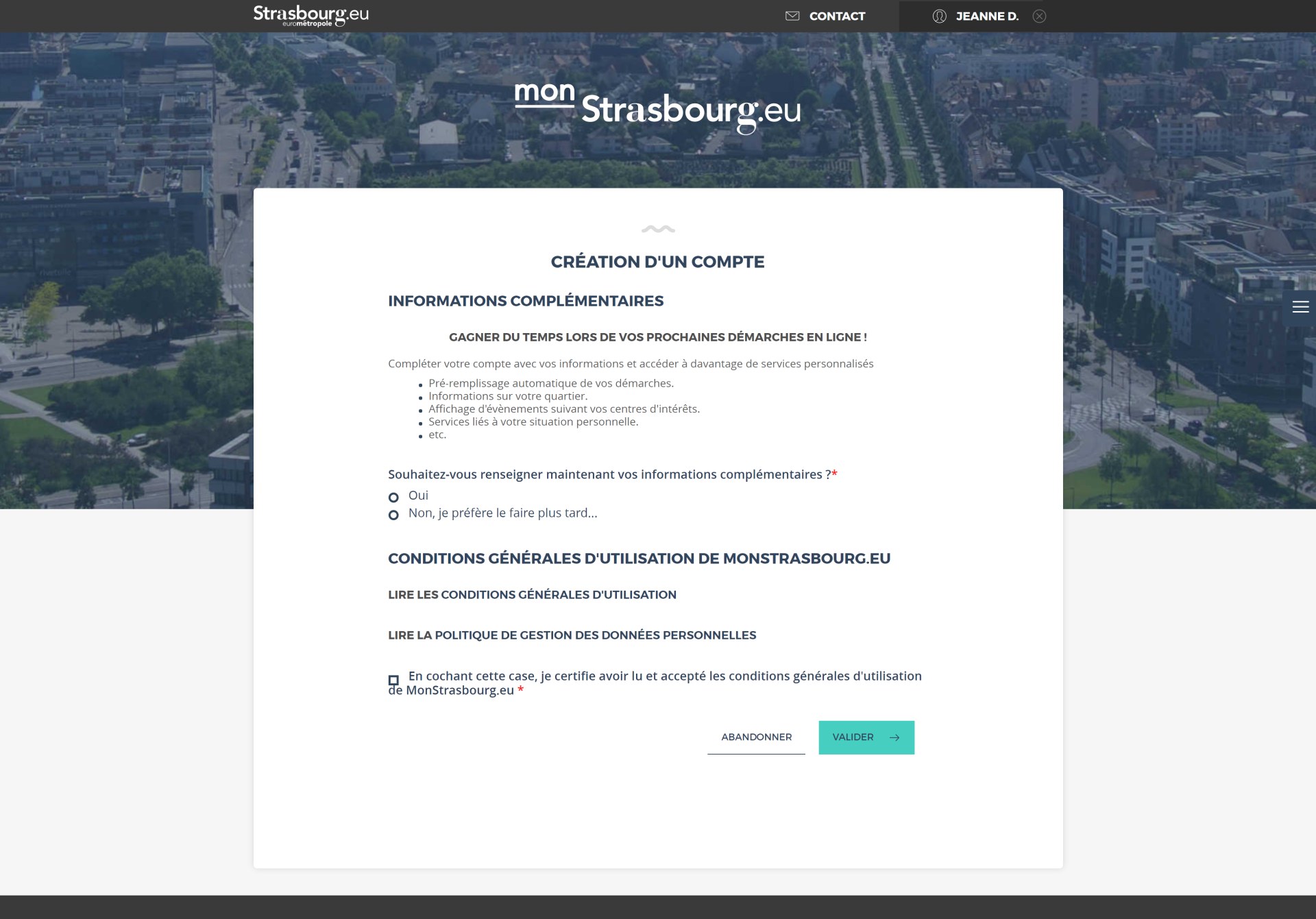Select the Oui radio button
1316x919 pixels.
click(393, 498)
